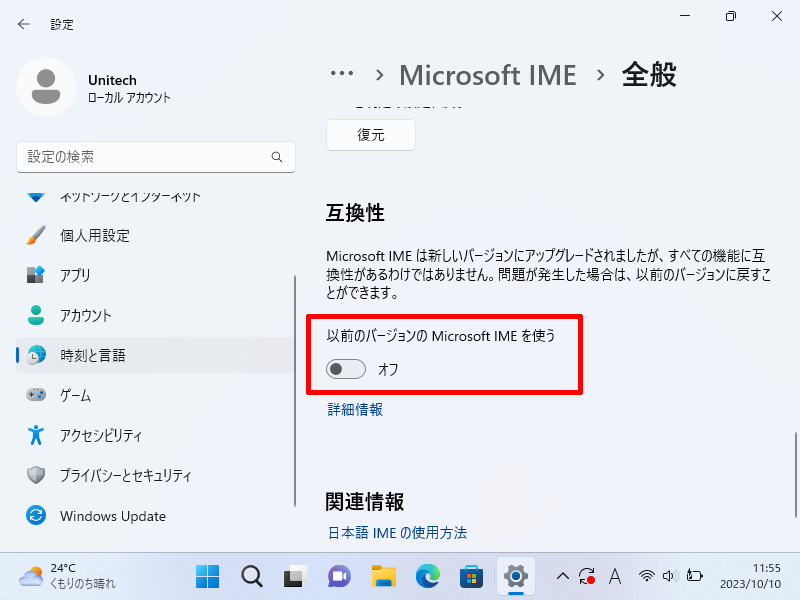The height and width of the screenshot is (600, 800).
Task: Click the アクセシビリティ figure icon
Action: click(36, 435)
